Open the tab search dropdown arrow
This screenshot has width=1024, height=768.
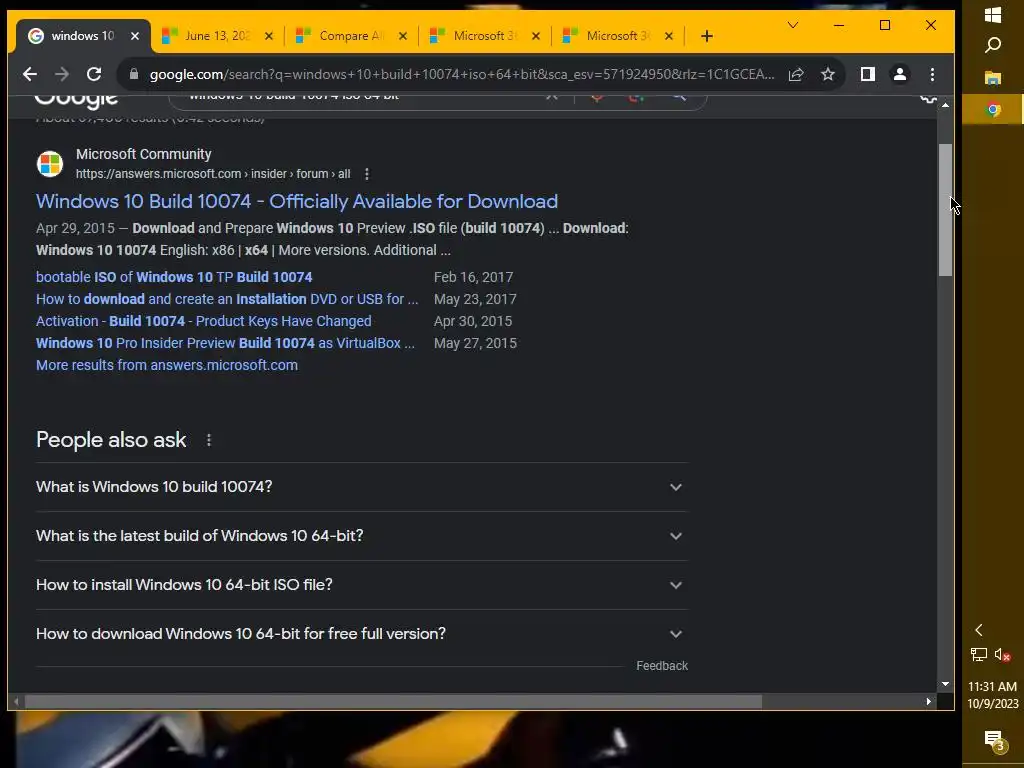click(x=793, y=25)
